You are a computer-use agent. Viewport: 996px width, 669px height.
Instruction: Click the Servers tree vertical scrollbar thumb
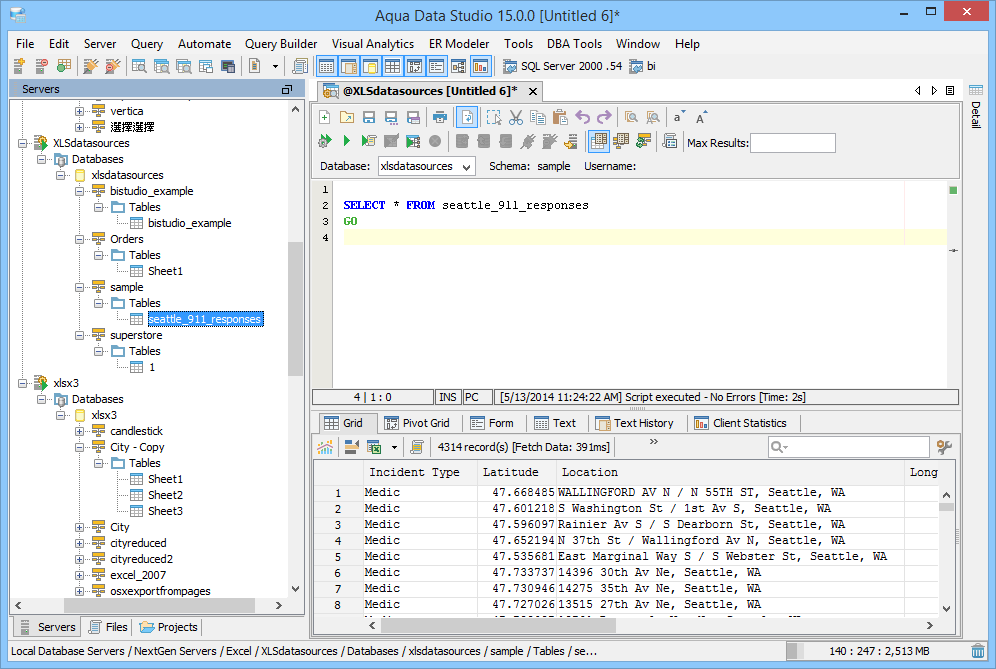(x=295, y=309)
